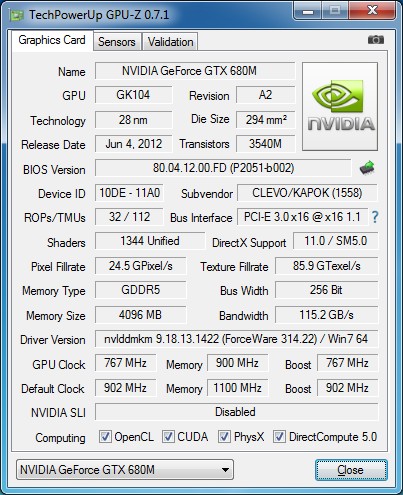Toggle the CUDA checkbox
Viewport: 403px width, 495px height.
(168, 437)
